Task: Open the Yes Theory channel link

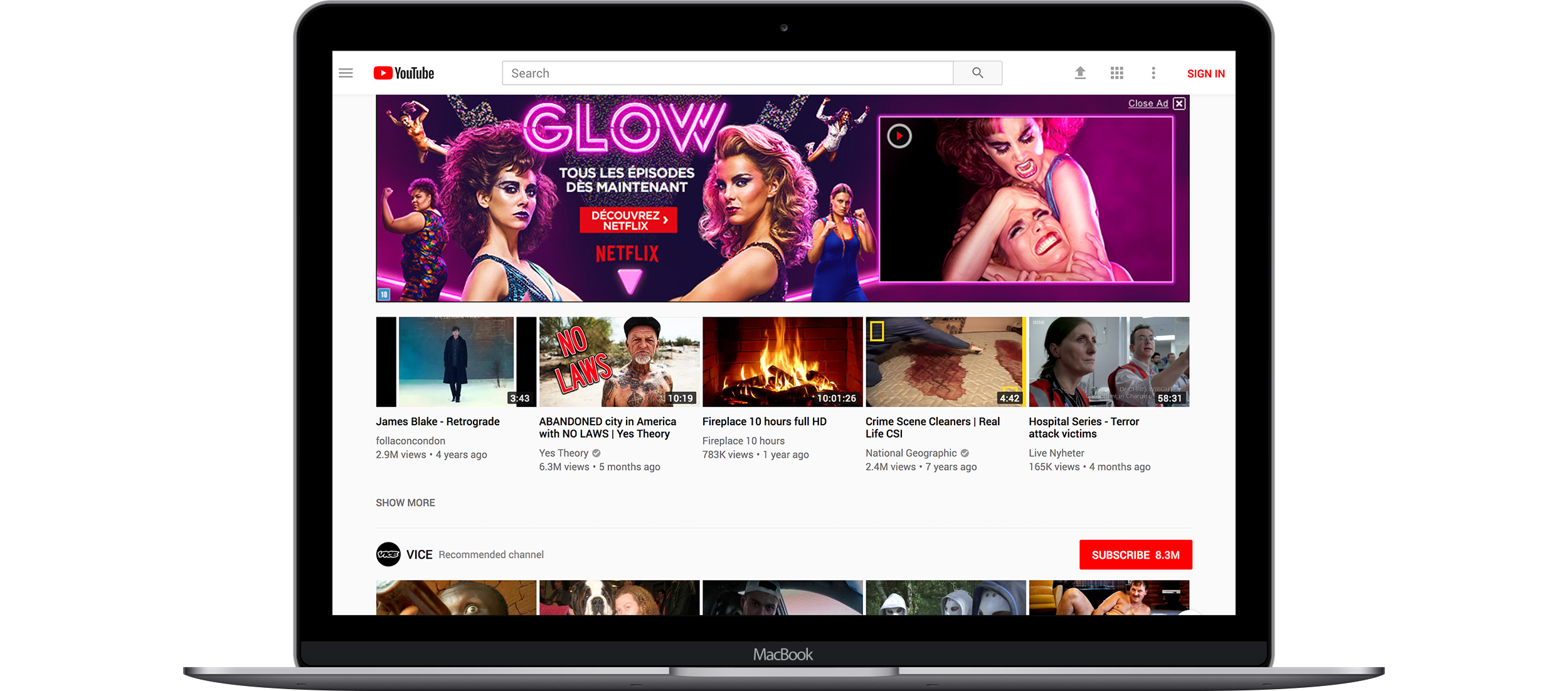Action: (x=563, y=453)
